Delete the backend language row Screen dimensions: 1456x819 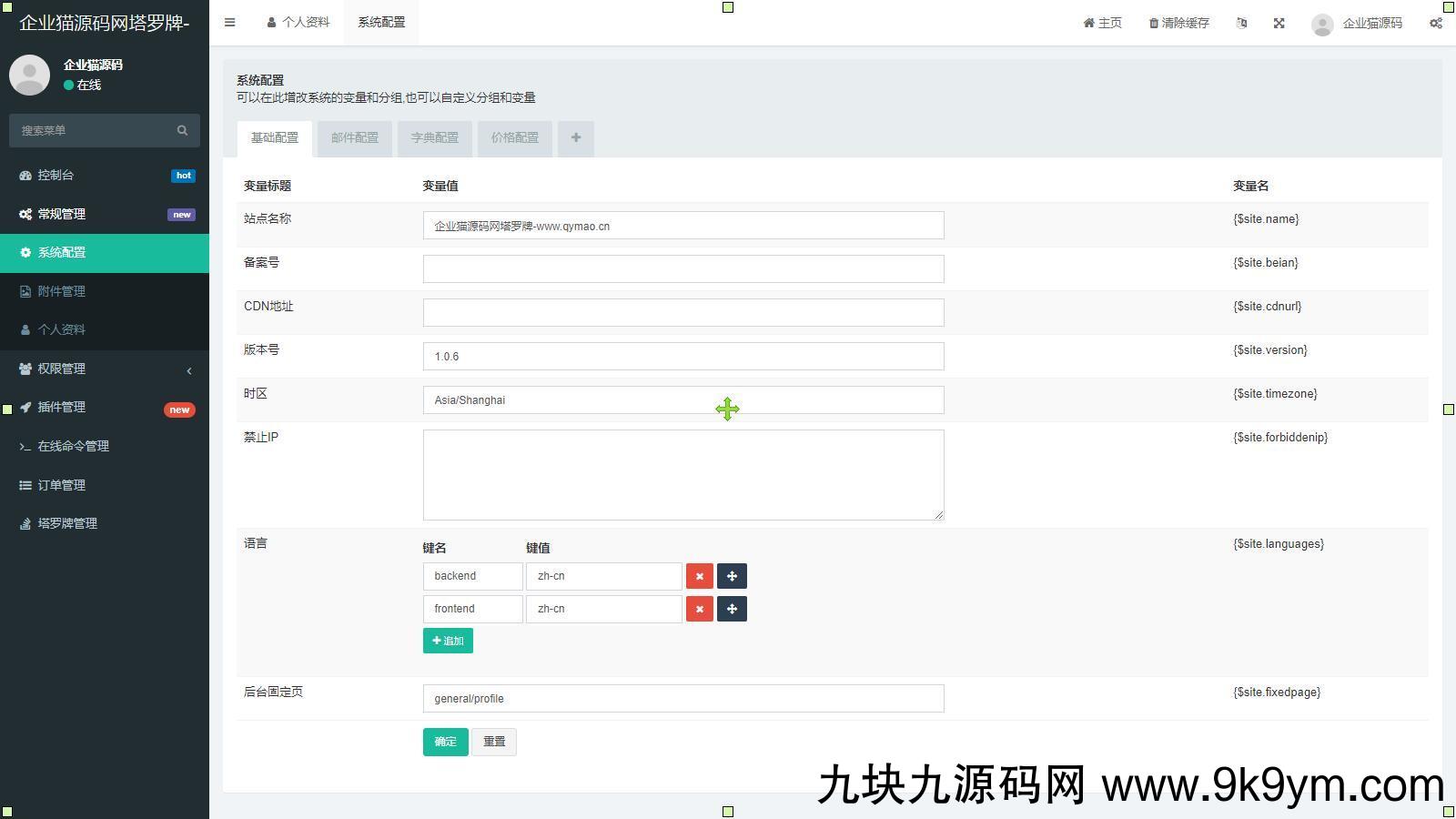[699, 576]
